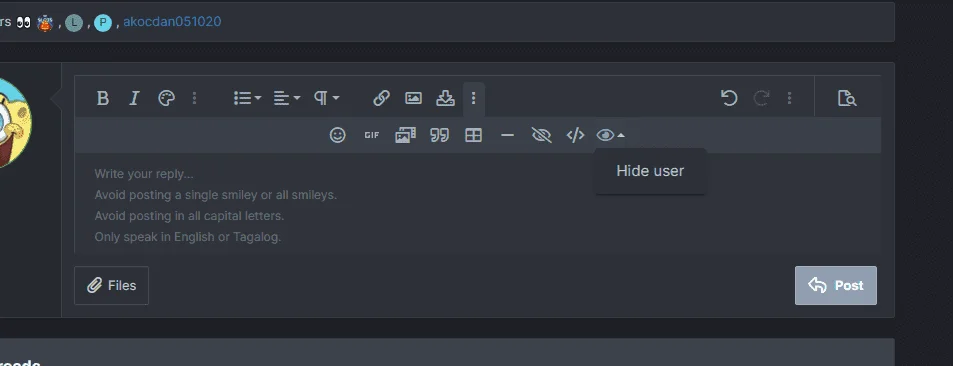Viewport: 953px width, 366px height.
Task: Click into the Write your reply text area
Action: tap(478, 204)
